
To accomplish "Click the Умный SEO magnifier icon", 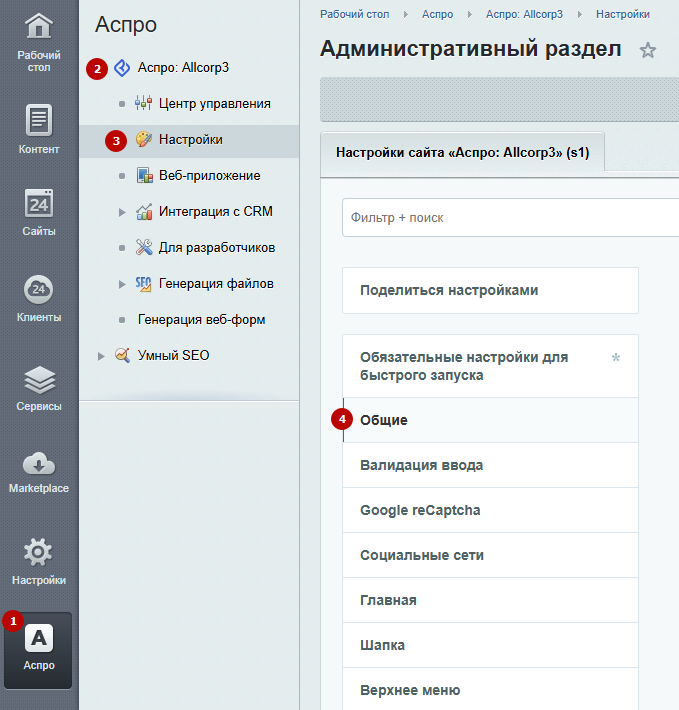I will 122,355.
